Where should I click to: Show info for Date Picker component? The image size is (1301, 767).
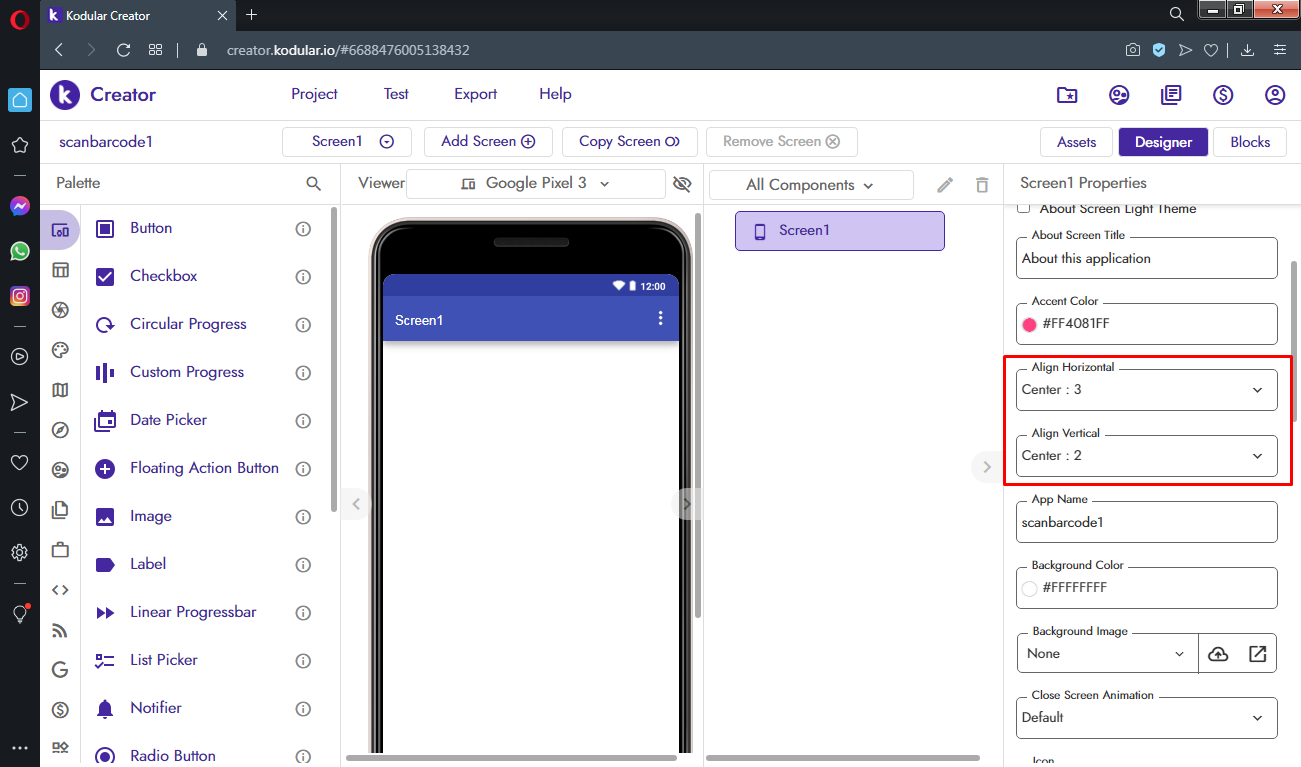coord(303,421)
